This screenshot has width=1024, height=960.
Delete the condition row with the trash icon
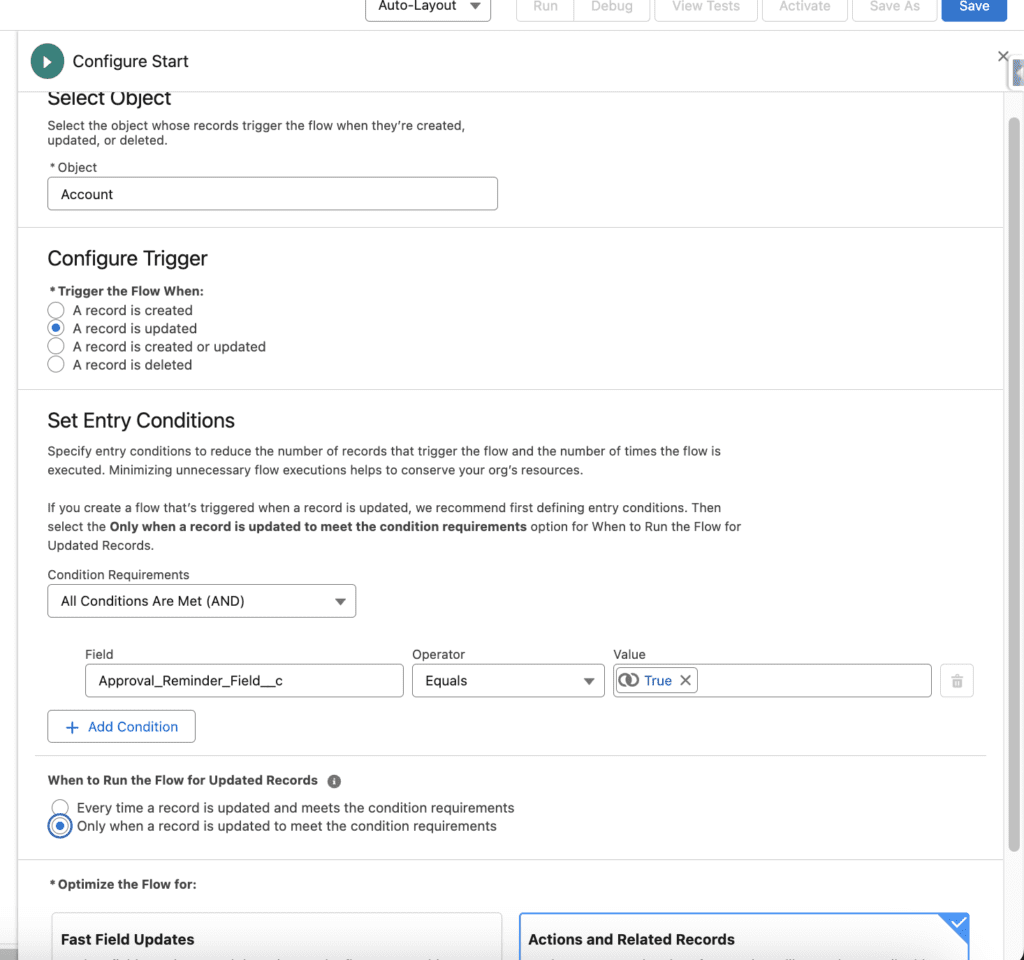[956, 680]
